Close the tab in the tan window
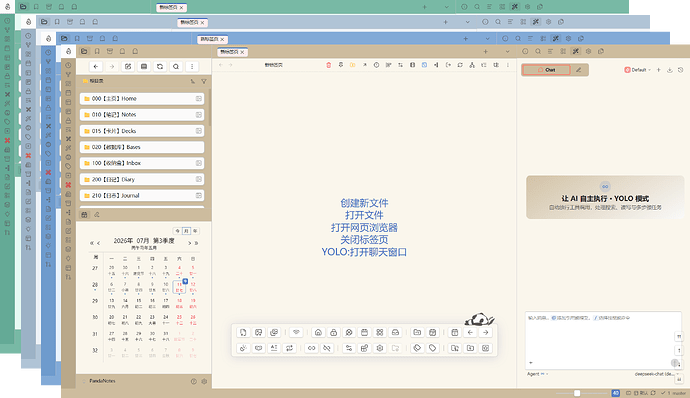This screenshot has height=398, width=690. click(x=242, y=52)
